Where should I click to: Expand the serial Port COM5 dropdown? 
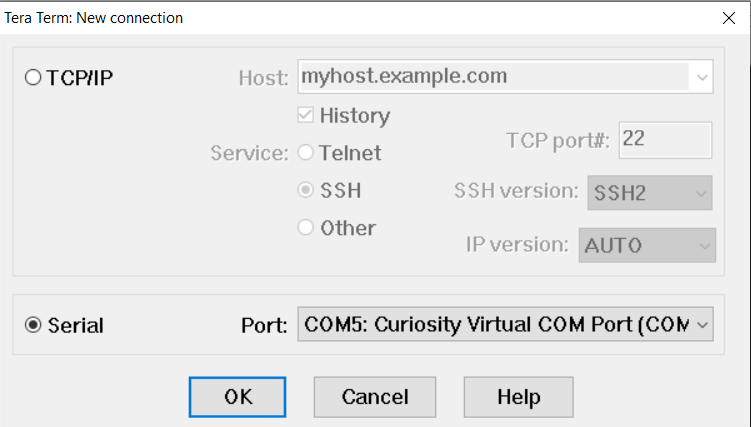(702, 324)
